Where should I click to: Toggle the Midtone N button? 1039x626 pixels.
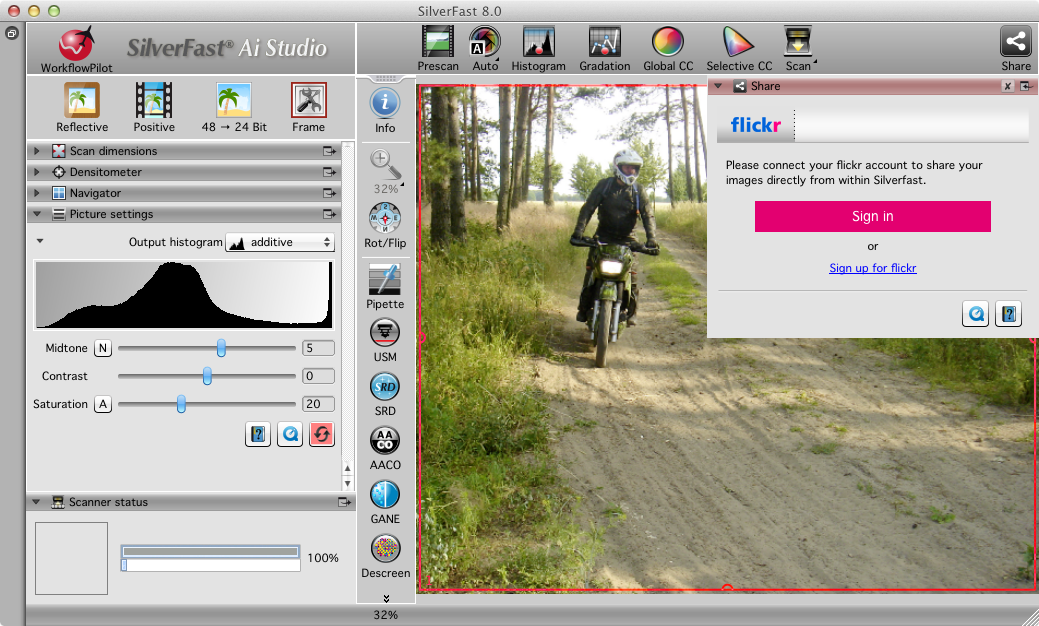click(102, 348)
